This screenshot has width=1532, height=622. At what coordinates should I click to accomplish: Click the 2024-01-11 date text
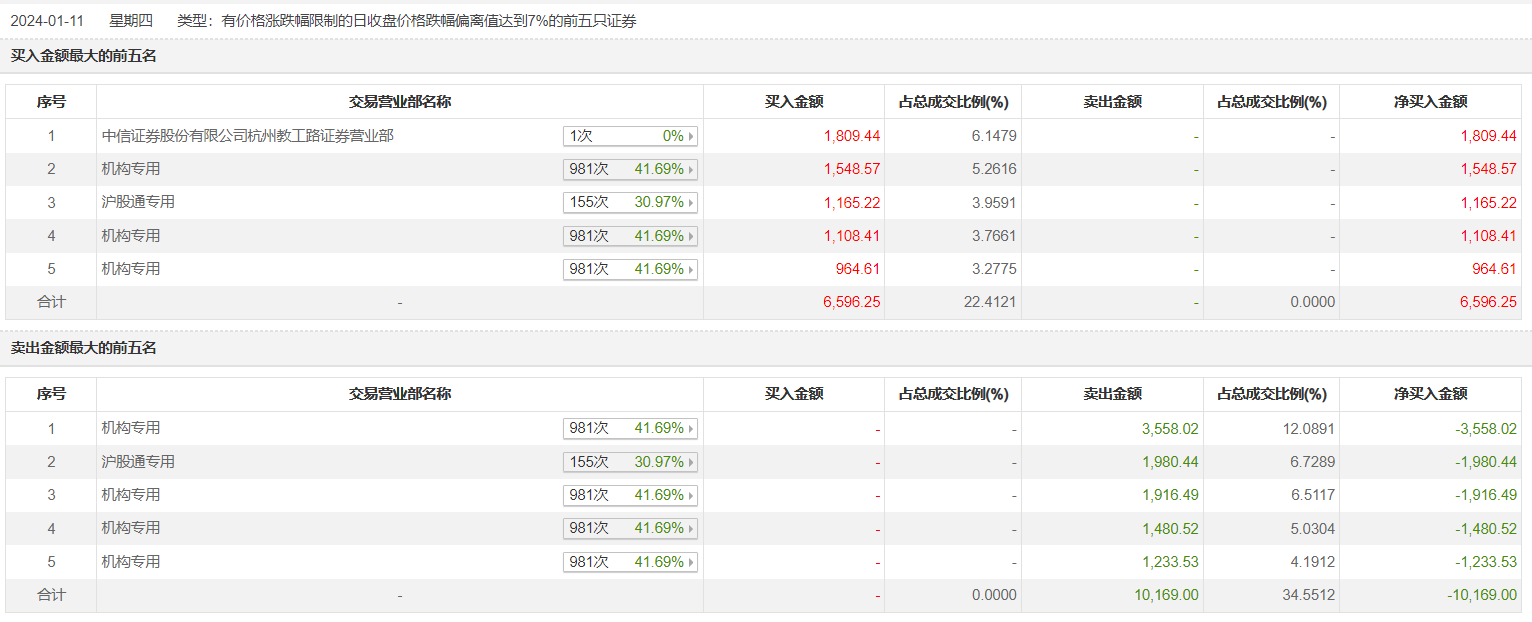[x=47, y=20]
